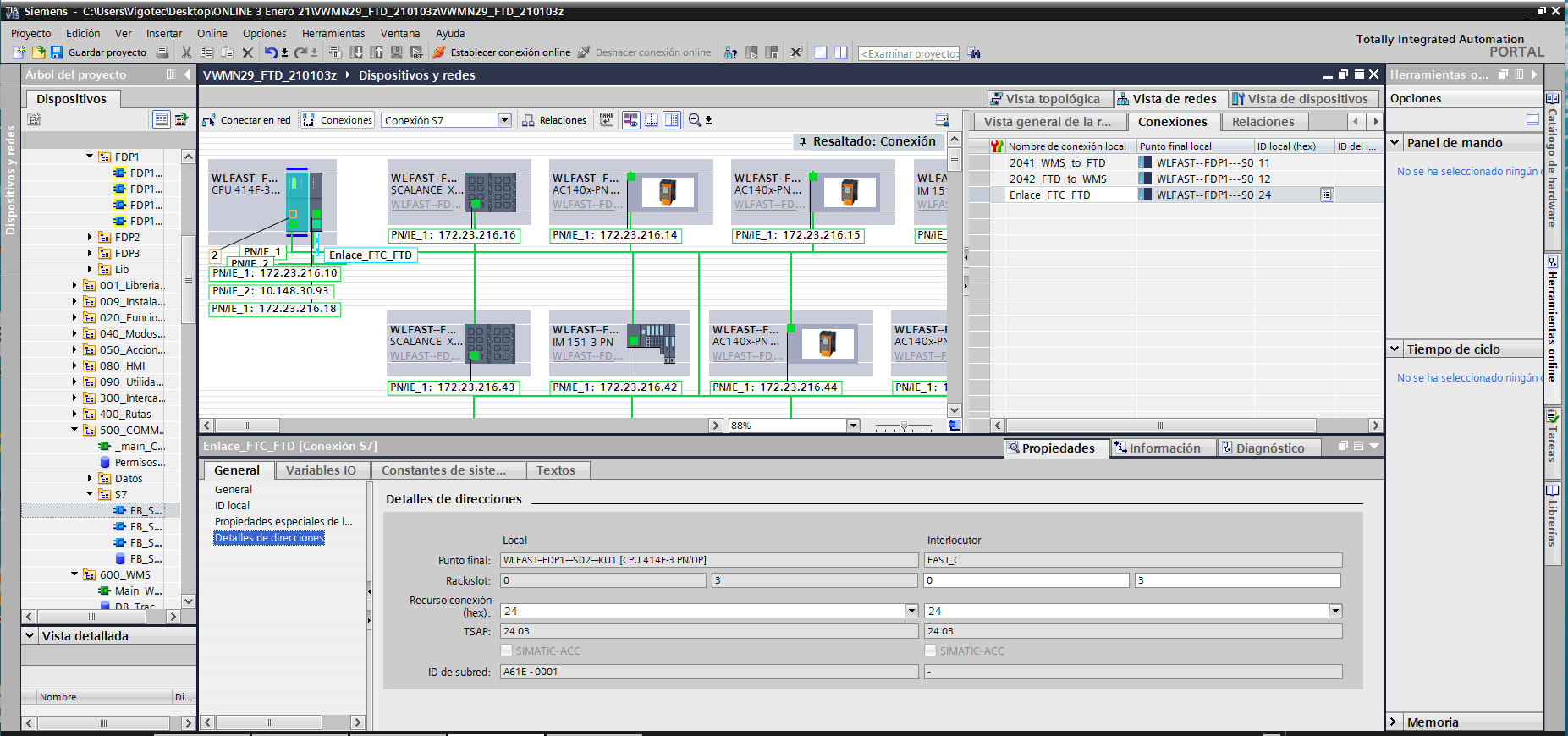Split editor area horizontally
Viewport: 1568px width, 736px height.
[820, 52]
